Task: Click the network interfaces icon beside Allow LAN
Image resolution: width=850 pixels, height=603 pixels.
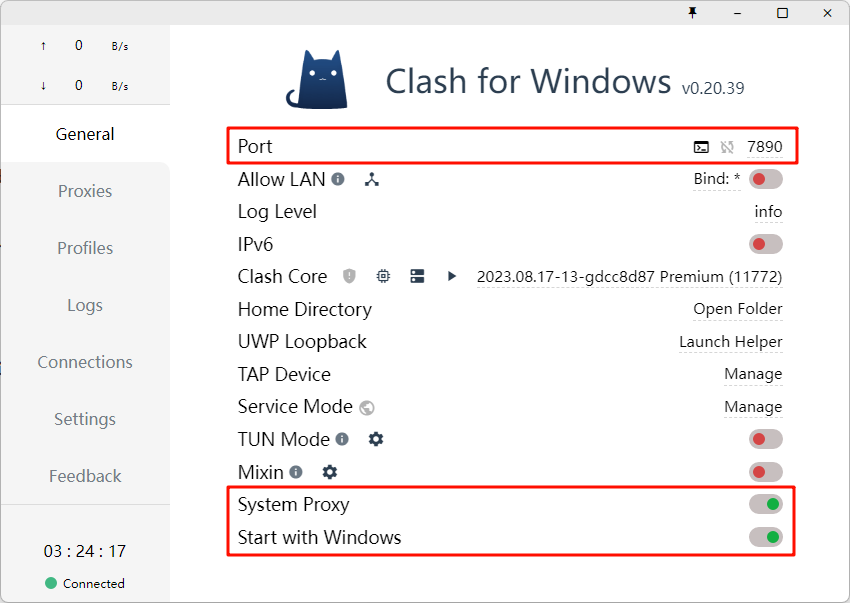Action: pyautogui.click(x=372, y=180)
